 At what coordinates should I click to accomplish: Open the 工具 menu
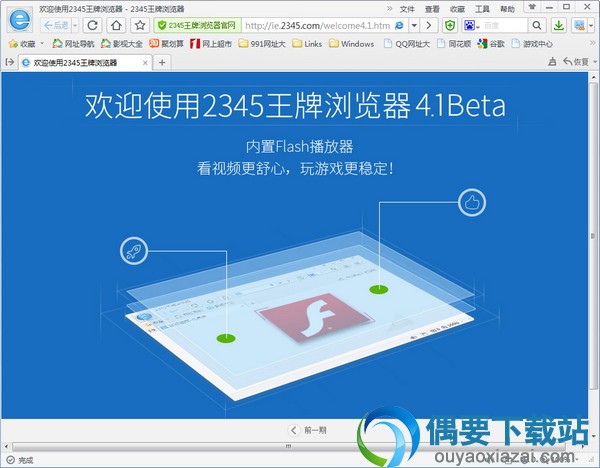pyautogui.click(x=482, y=9)
